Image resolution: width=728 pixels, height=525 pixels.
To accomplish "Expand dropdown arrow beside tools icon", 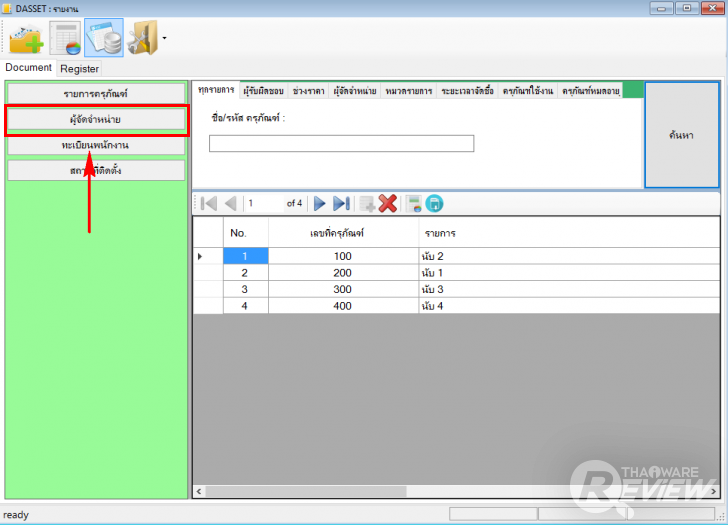I will 164,38.
